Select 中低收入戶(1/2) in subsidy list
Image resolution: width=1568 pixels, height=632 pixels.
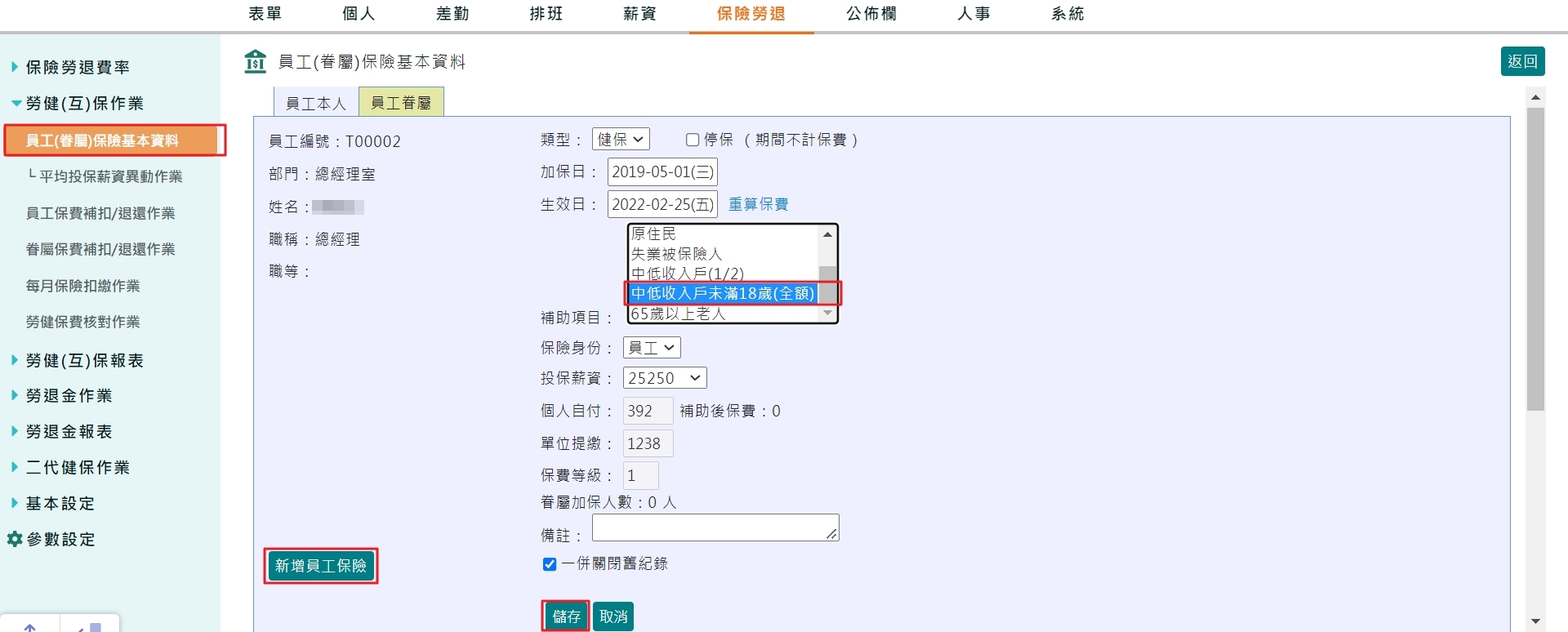click(x=723, y=274)
